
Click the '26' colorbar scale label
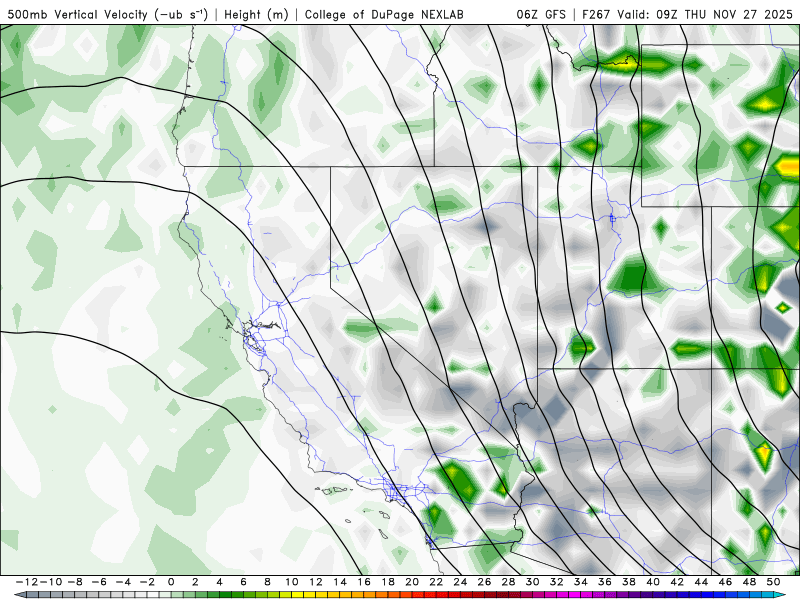(x=484, y=582)
